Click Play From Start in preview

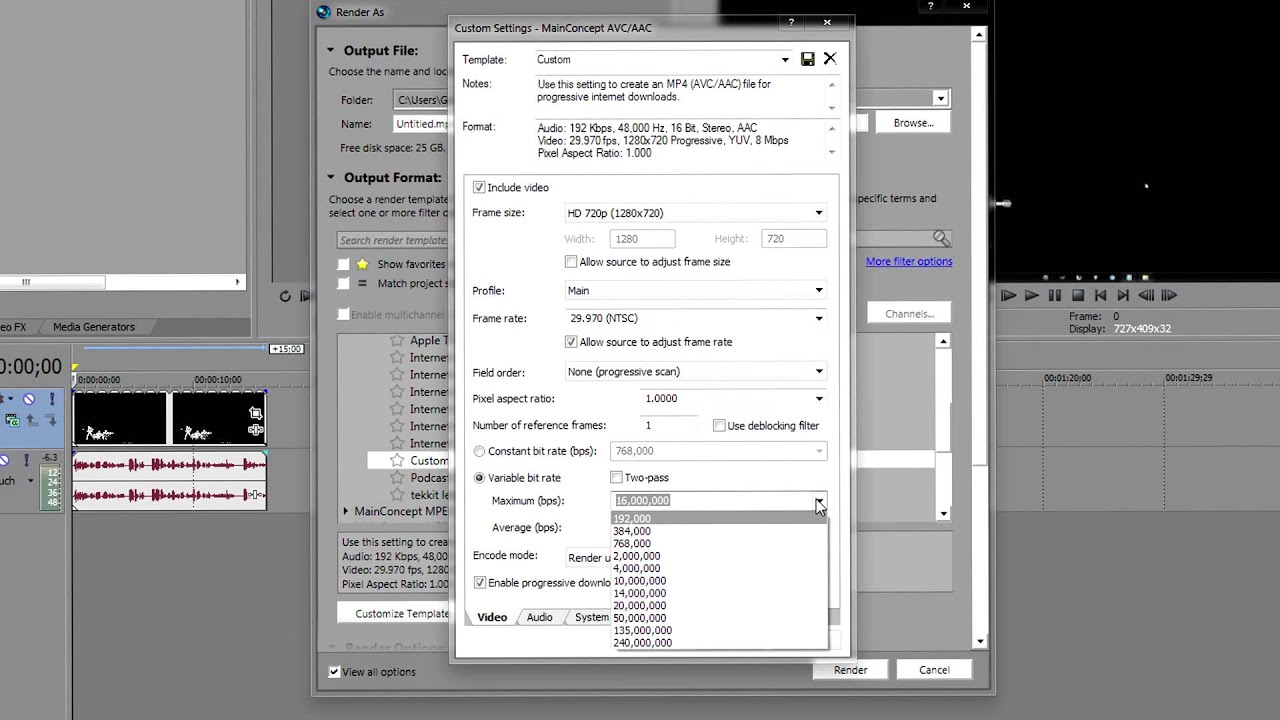(1008, 295)
